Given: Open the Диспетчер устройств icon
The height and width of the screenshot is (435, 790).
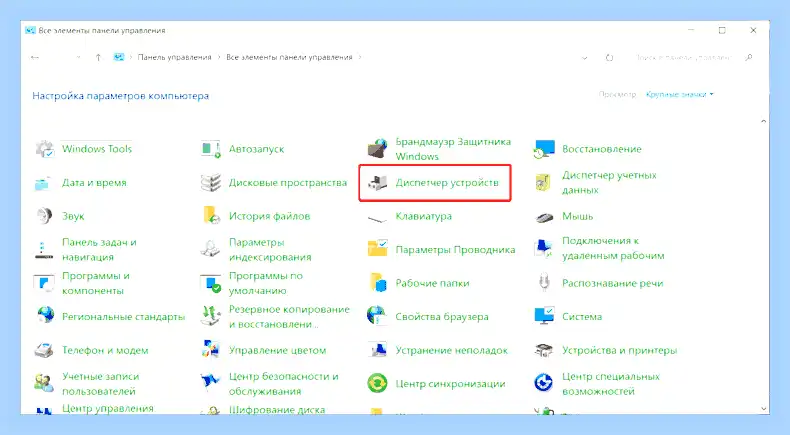Looking at the screenshot, I should [x=377, y=183].
